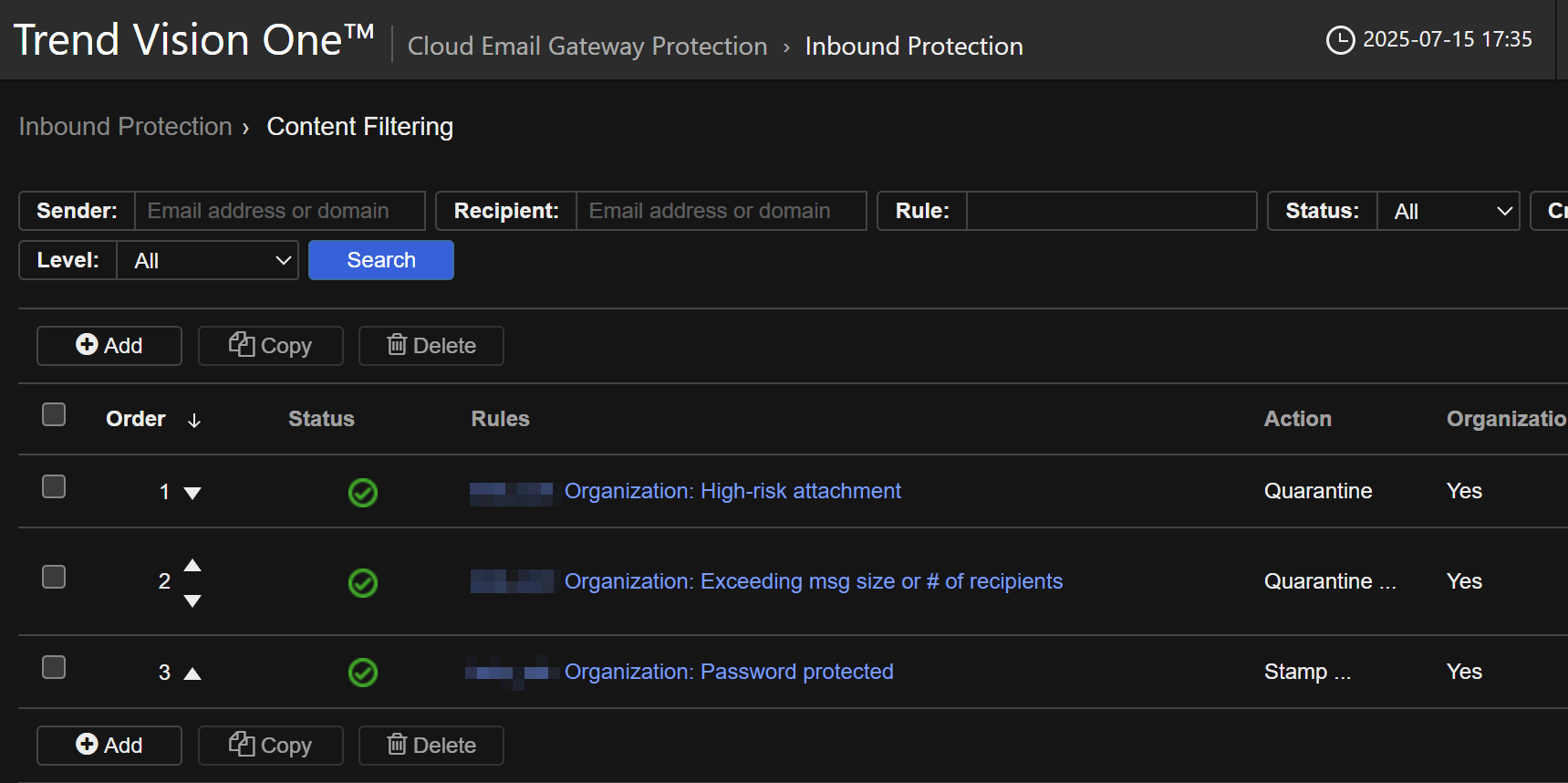Click the Sender email address field
The width and height of the screenshot is (1568, 783).
(279, 211)
